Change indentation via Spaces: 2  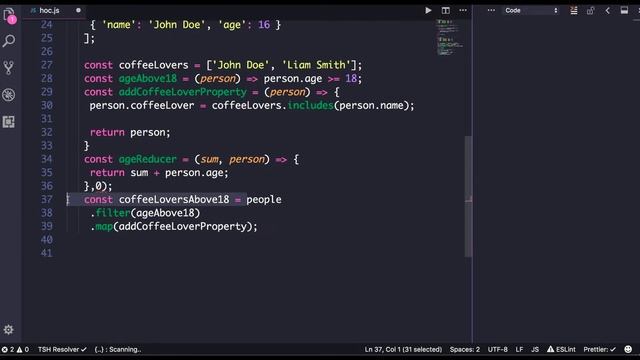click(x=465, y=349)
